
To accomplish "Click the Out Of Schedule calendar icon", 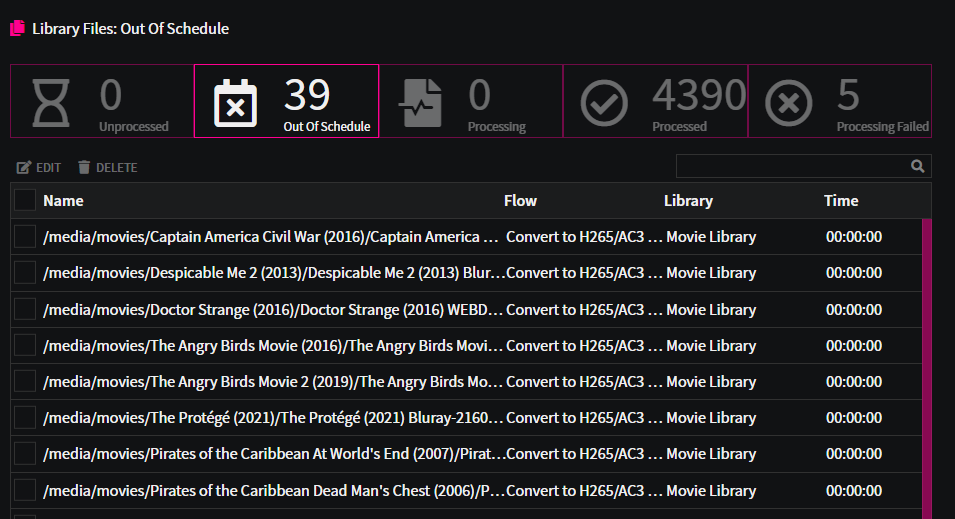I will pos(235,102).
